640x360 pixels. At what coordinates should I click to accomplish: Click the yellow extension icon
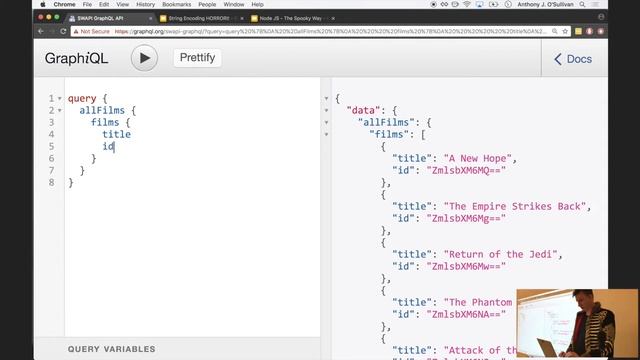point(578,31)
